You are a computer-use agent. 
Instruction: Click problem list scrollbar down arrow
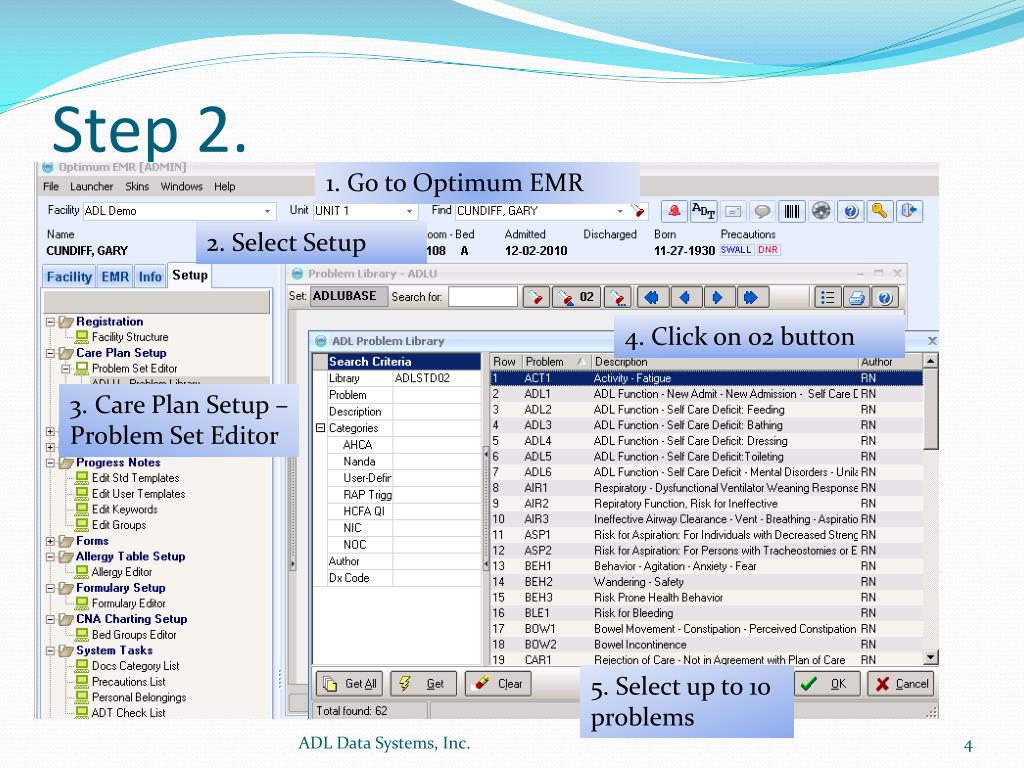pos(931,657)
